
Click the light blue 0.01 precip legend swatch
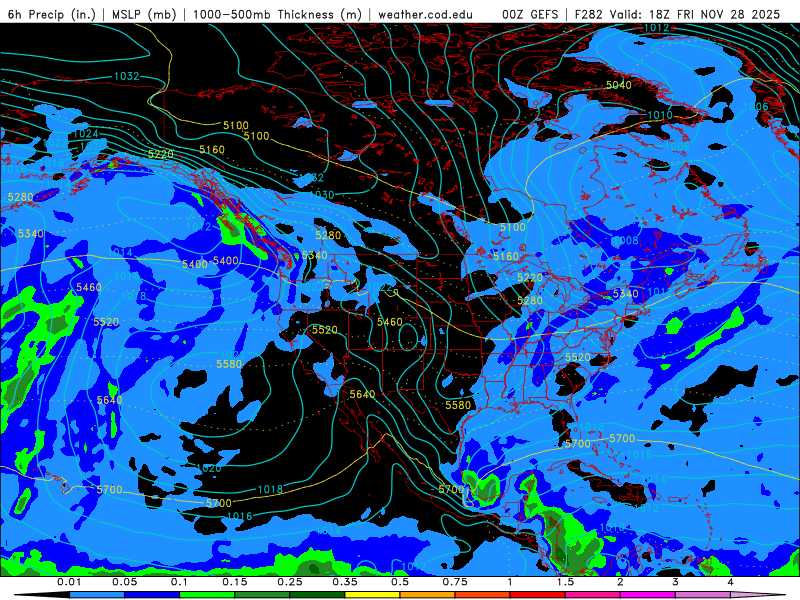pos(97,595)
